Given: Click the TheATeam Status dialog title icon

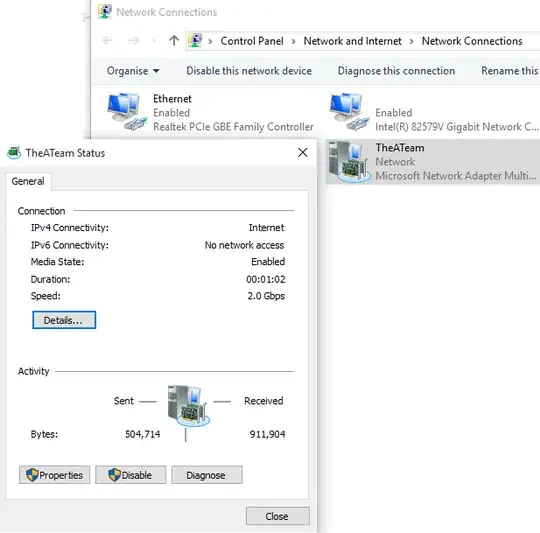Looking at the screenshot, I should click(x=14, y=153).
